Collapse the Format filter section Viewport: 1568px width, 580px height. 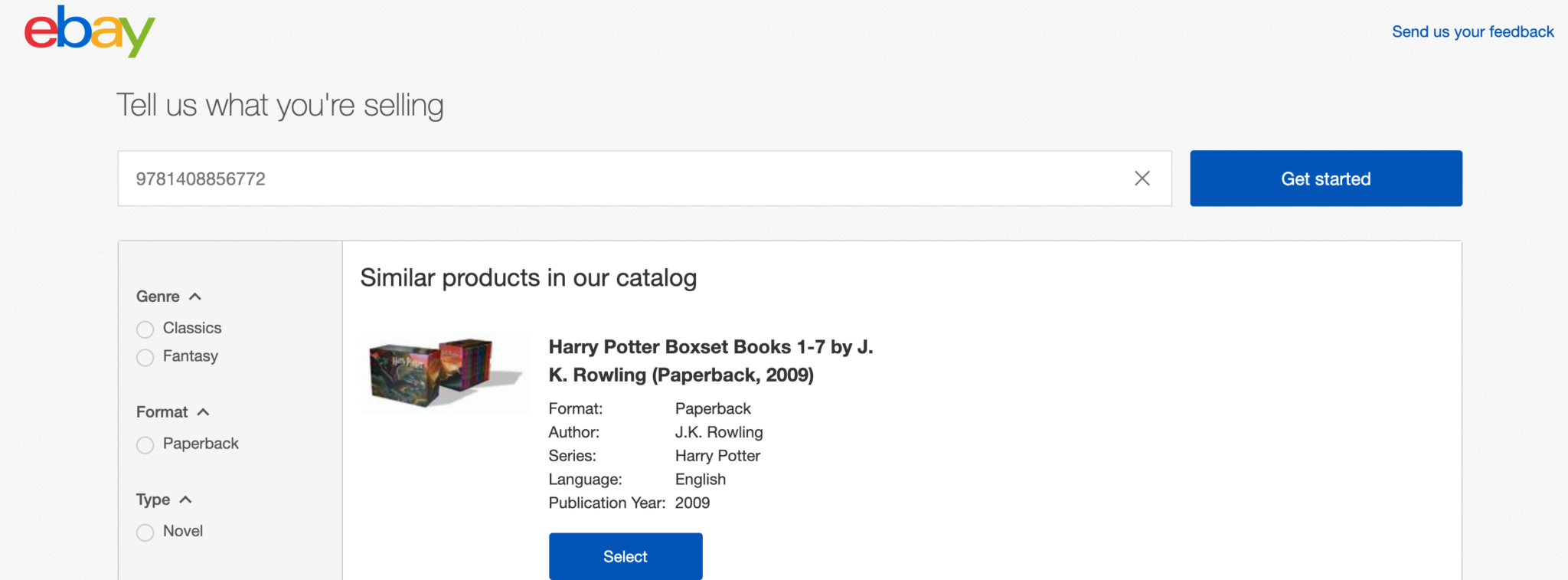click(x=204, y=411)
